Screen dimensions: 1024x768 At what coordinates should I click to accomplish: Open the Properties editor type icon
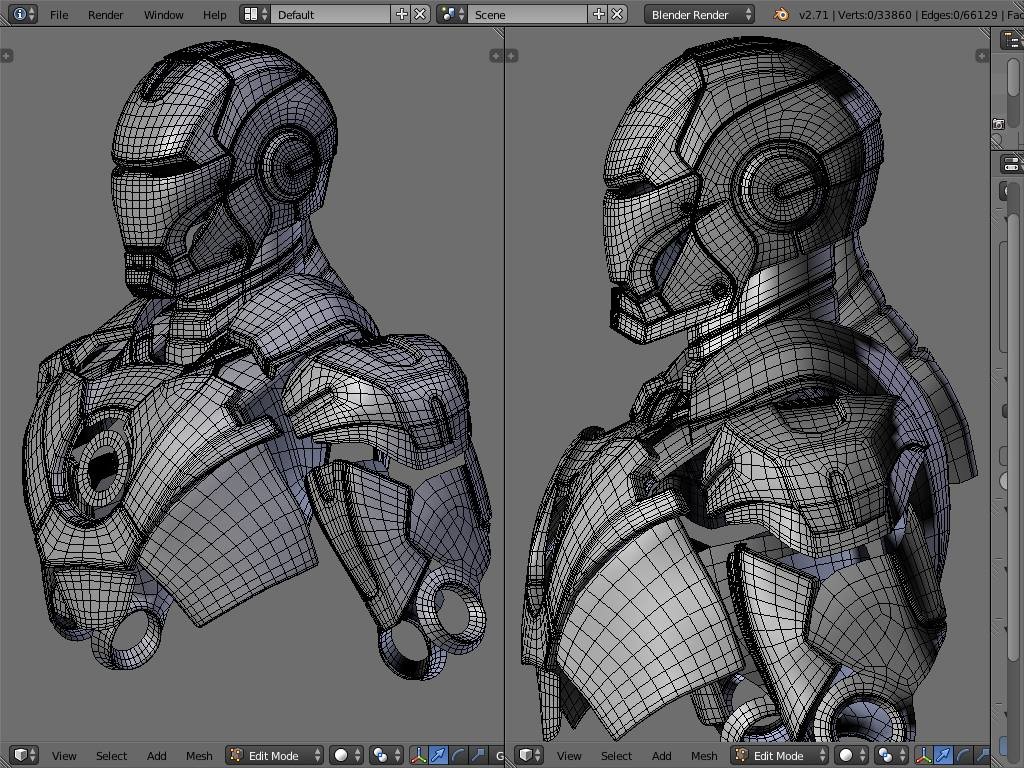1012,163
